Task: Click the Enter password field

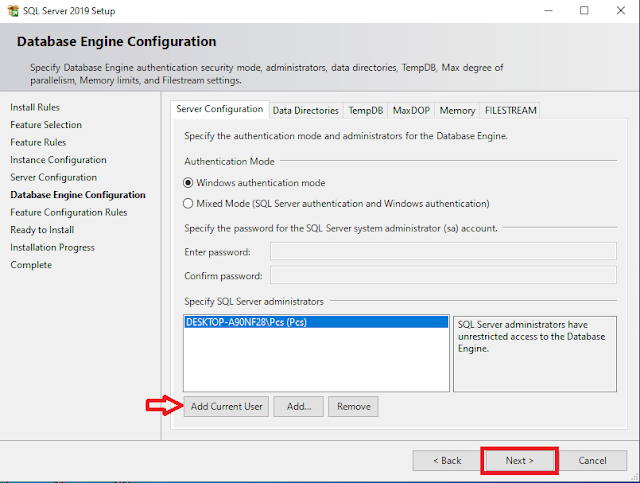Action: [443, 252]
